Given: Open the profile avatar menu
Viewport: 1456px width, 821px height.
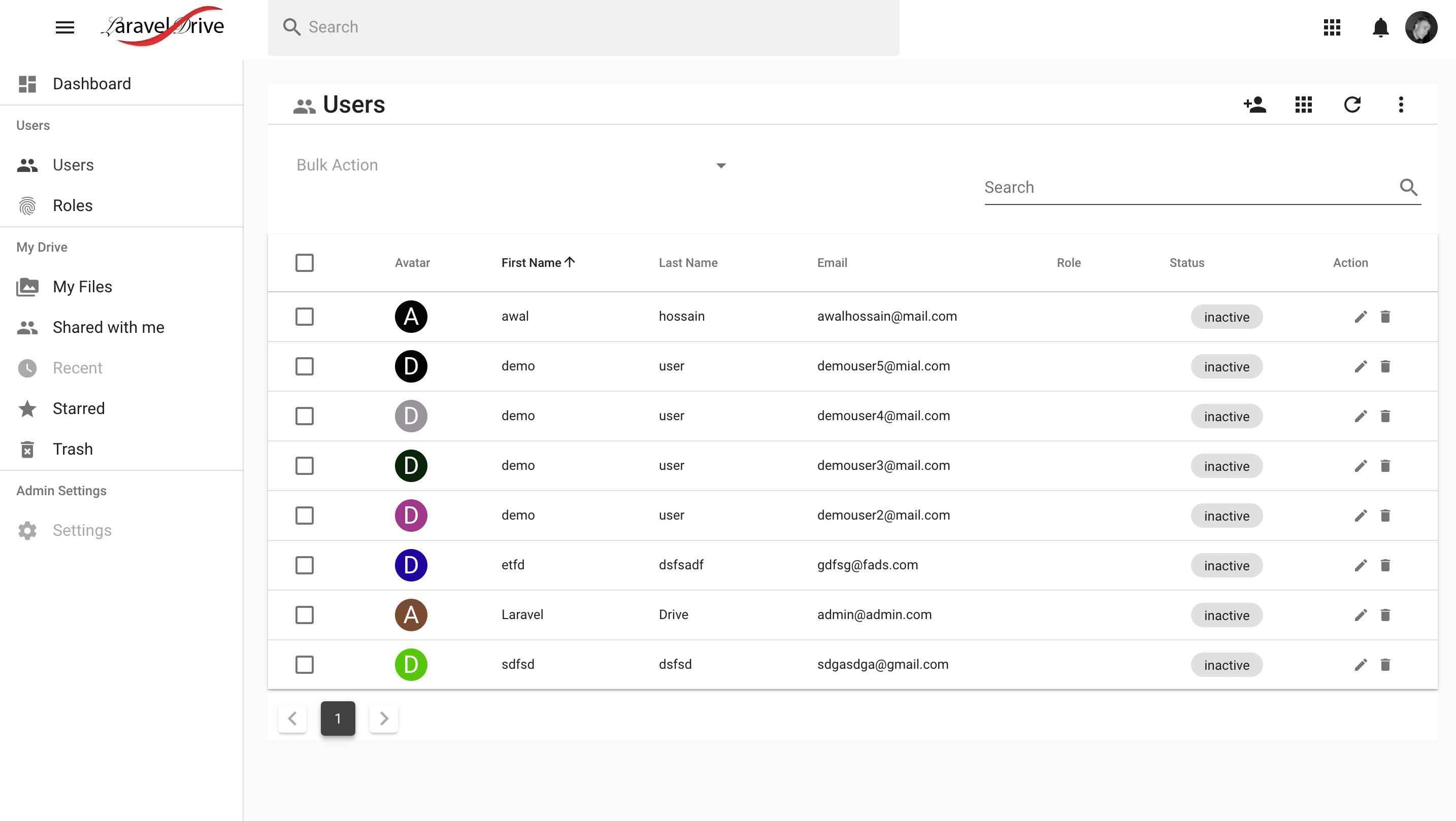Looking at the screenshot, I should click(x=1421, y=27).
